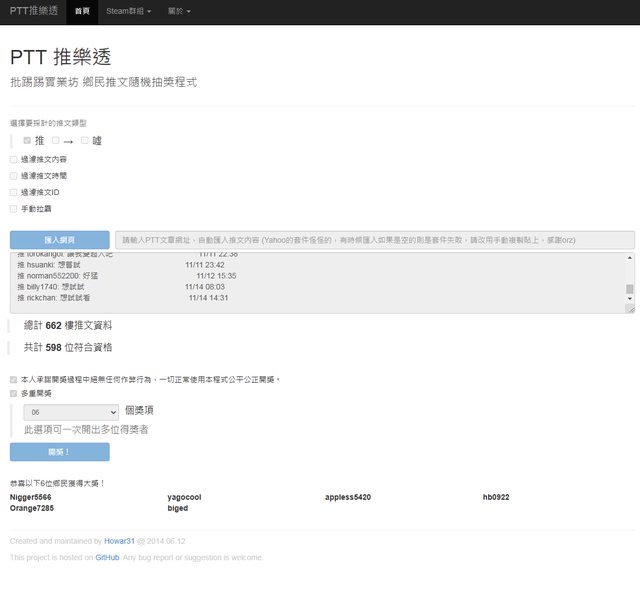The height and width of the screenshot is (614, 640).
Task: Toggle the → arrow type checkbox
Action: pyautogui.click(x=56, y=140)
